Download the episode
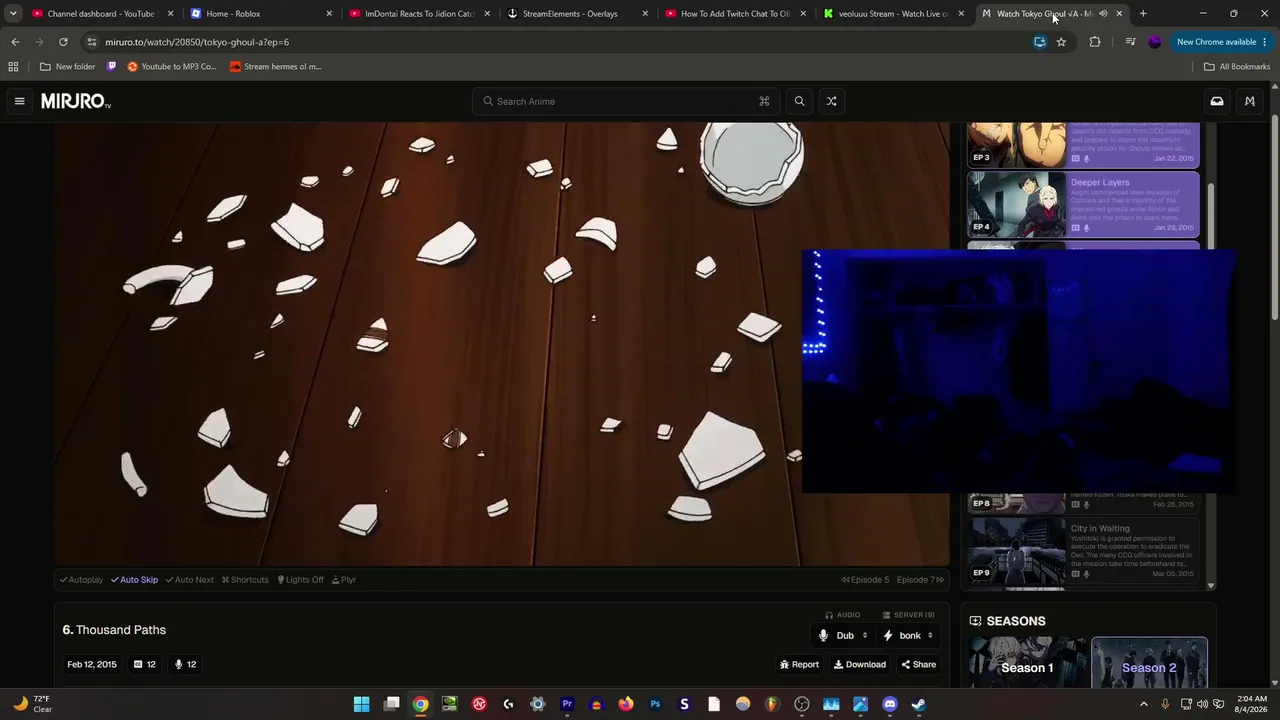This screenshot has height=720, width=1280. [x=860, y=665]
